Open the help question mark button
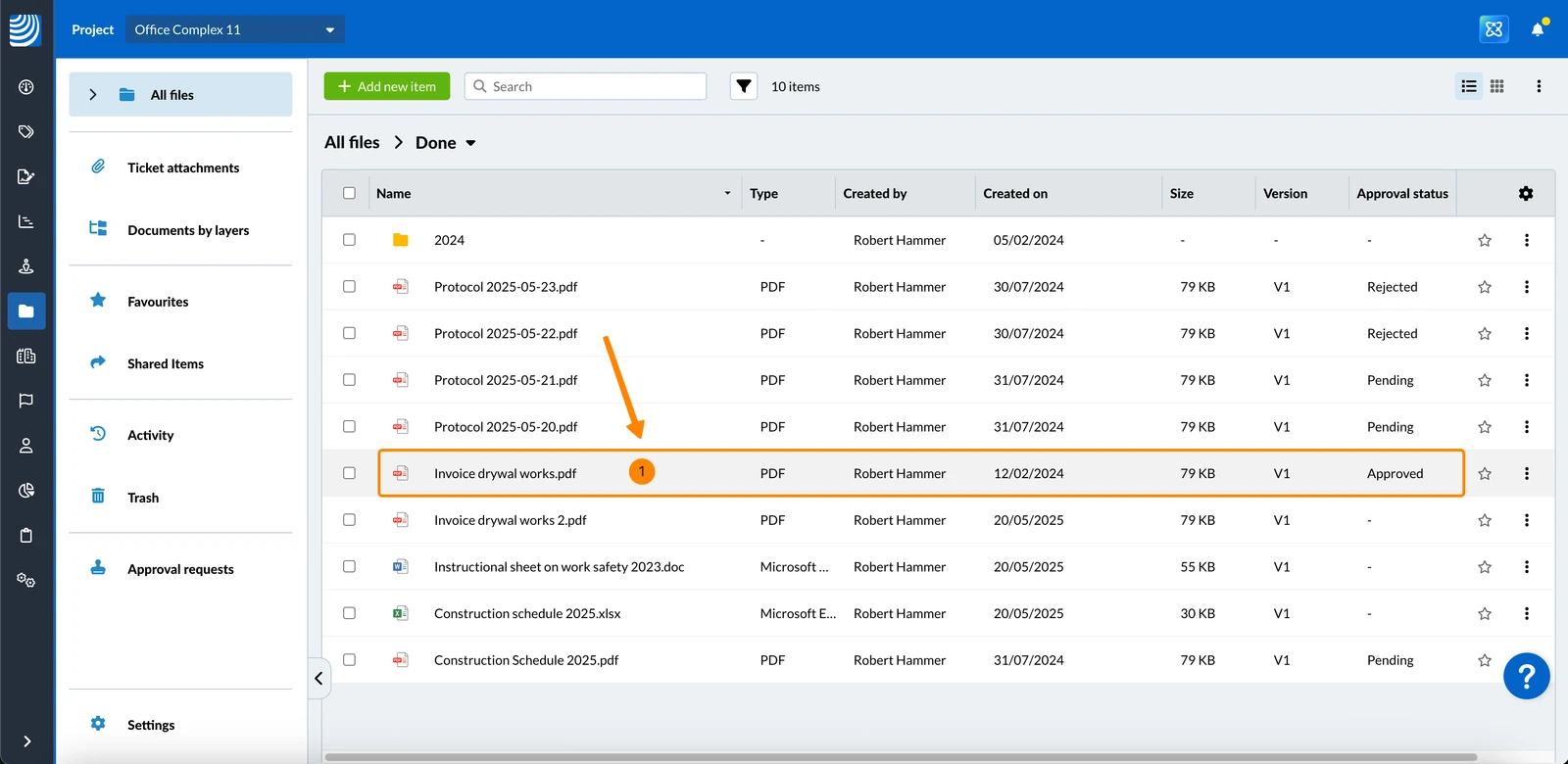Viewport: 1568px width, 764px height. point(1526,676)
